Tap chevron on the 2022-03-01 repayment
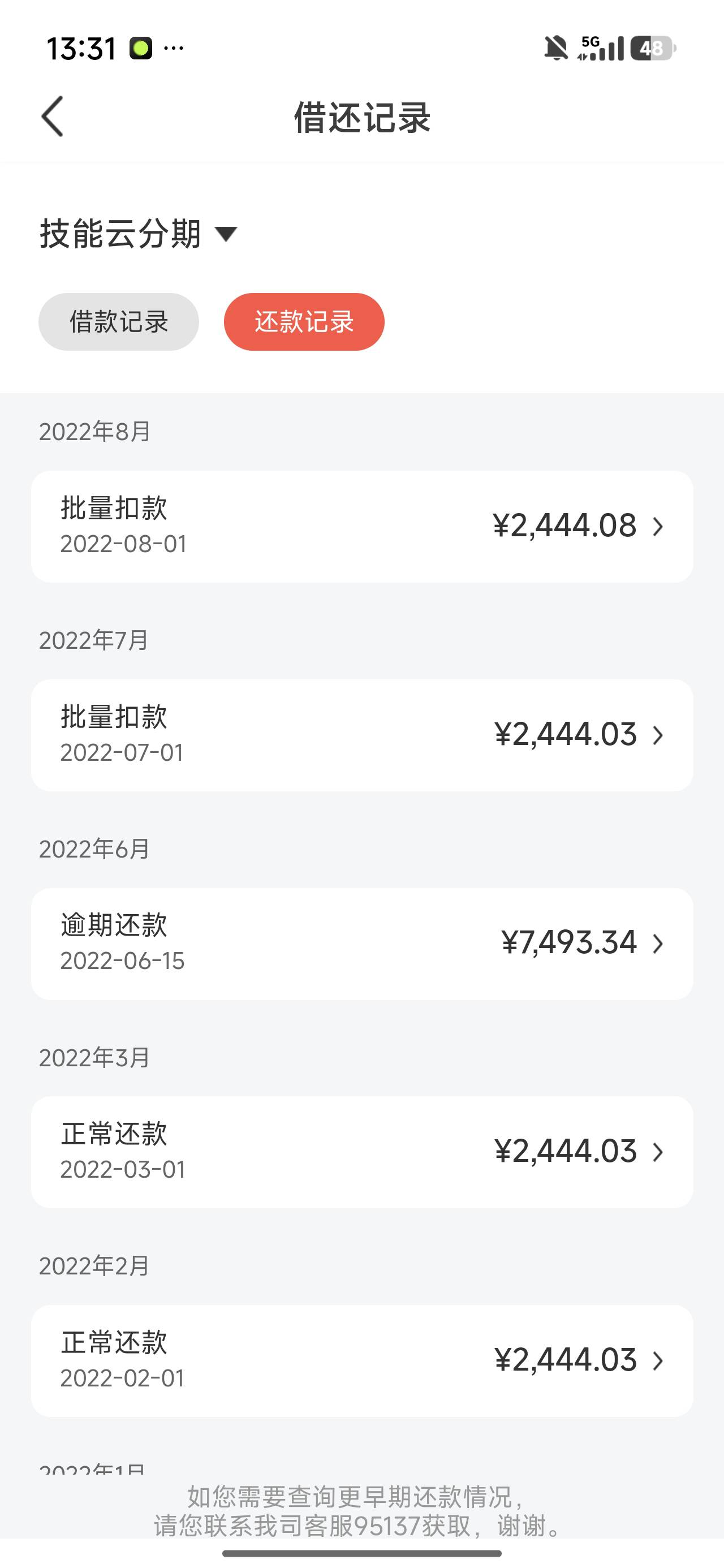Viewport: 724px width, 1568px height. click(x=658, y=1152)
